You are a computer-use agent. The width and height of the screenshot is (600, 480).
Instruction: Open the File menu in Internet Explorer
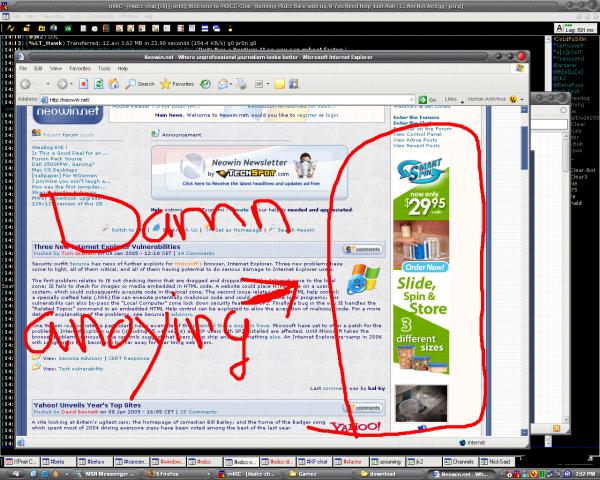coord(23,69)
